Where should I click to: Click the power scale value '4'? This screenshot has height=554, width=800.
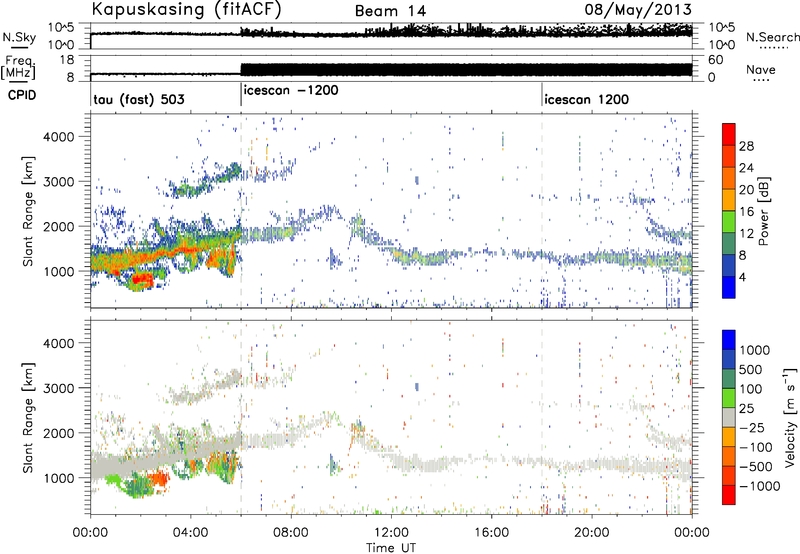742,277
